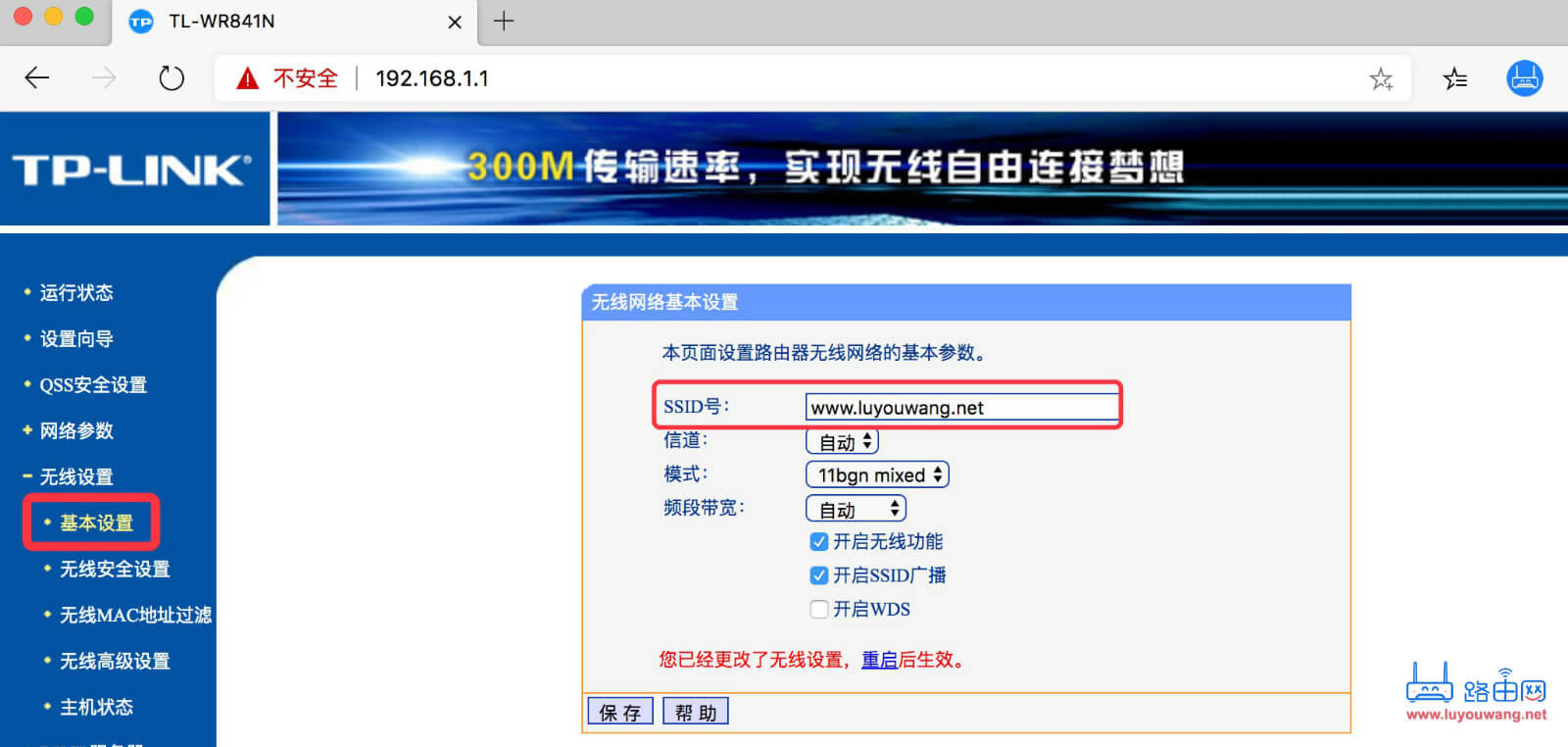Image resolution: width=1568 pixels, height=747 pixels.
Task: Open the 模式 11bgn mixed dropdown
Action: point(877,475)
